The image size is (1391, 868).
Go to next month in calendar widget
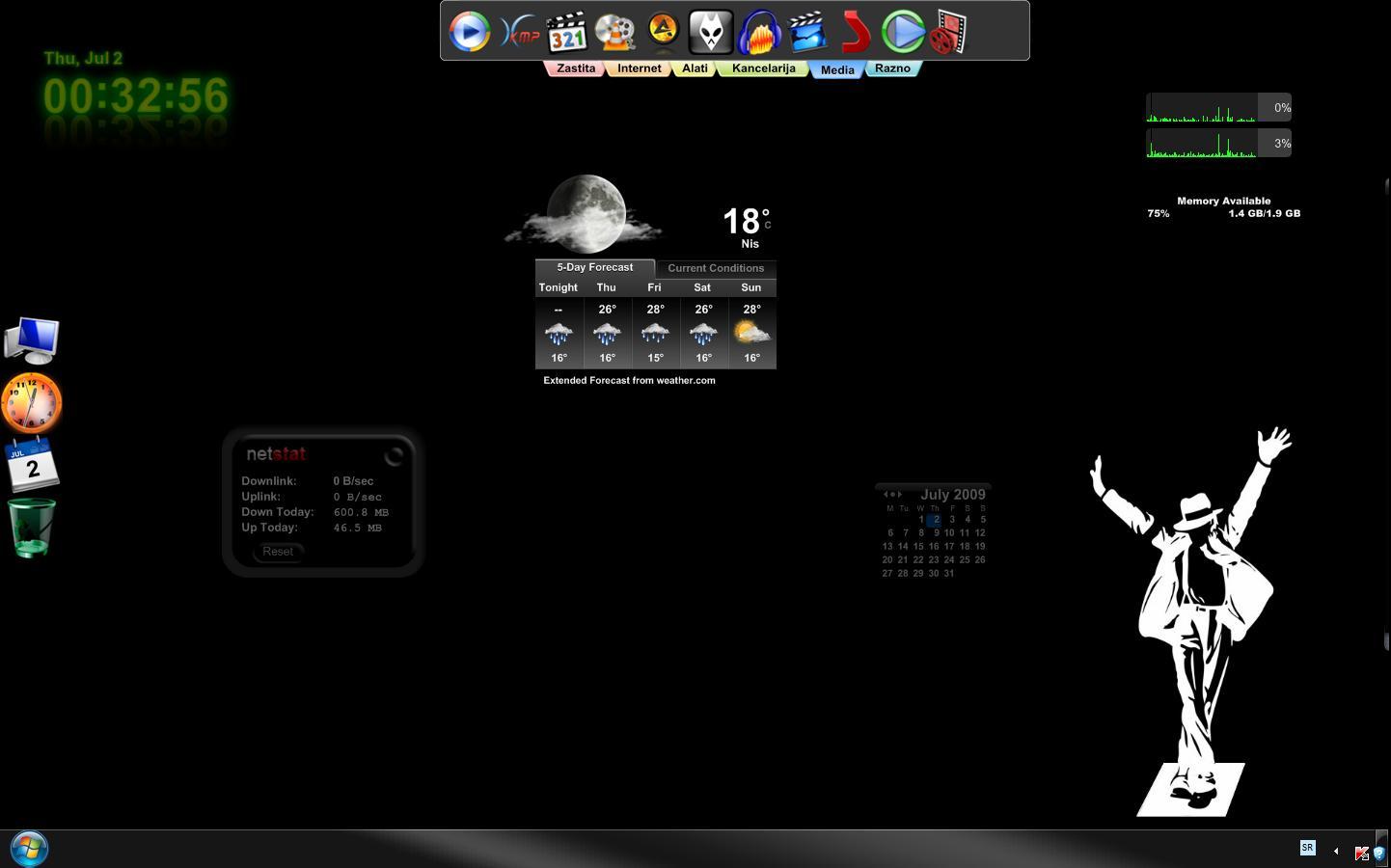tap(900, 495)
